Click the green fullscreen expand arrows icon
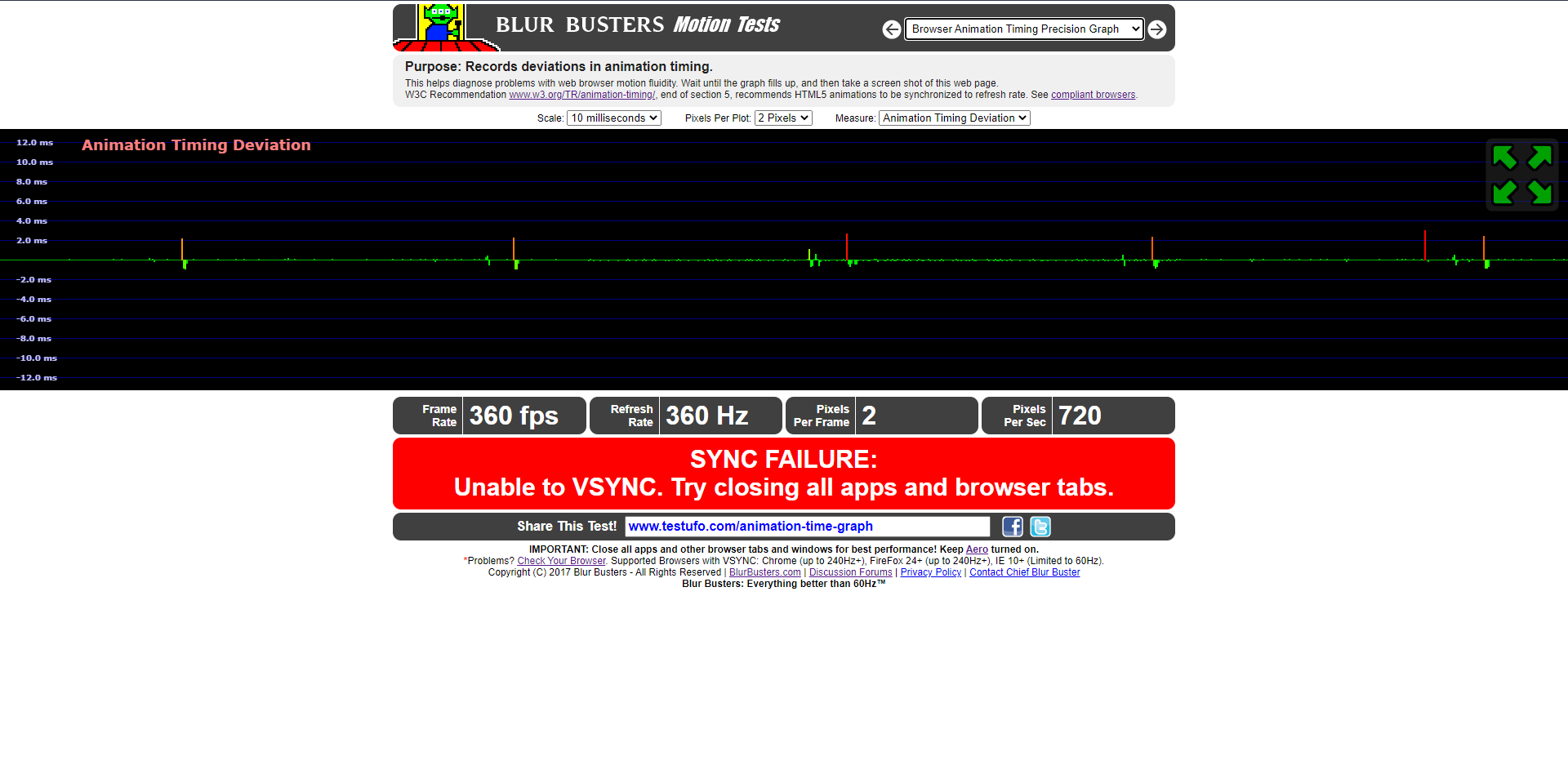The image size is (1568, 765). 1521,175
